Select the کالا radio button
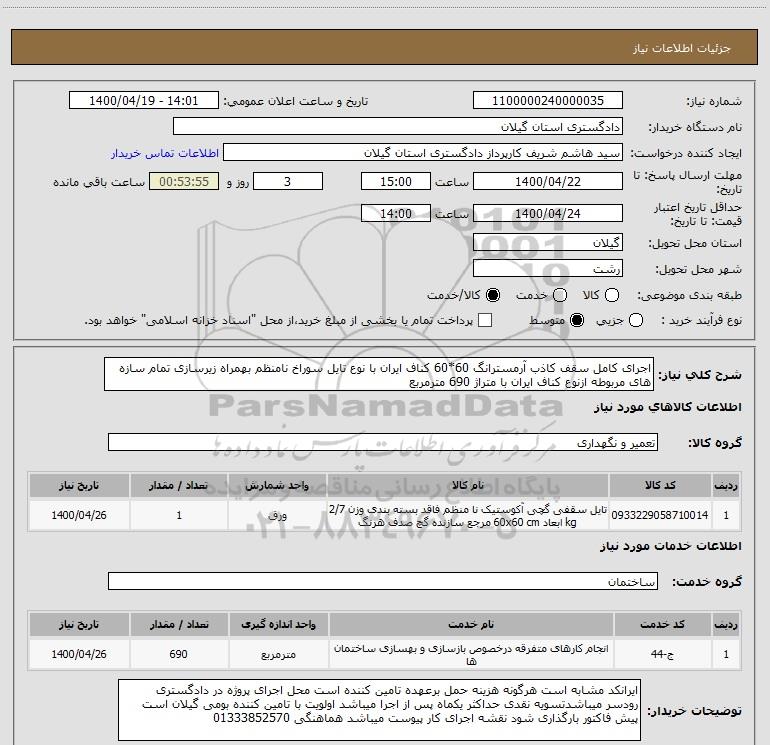The height and width of the screenshot is (745, 770). [x=612, y=295]
